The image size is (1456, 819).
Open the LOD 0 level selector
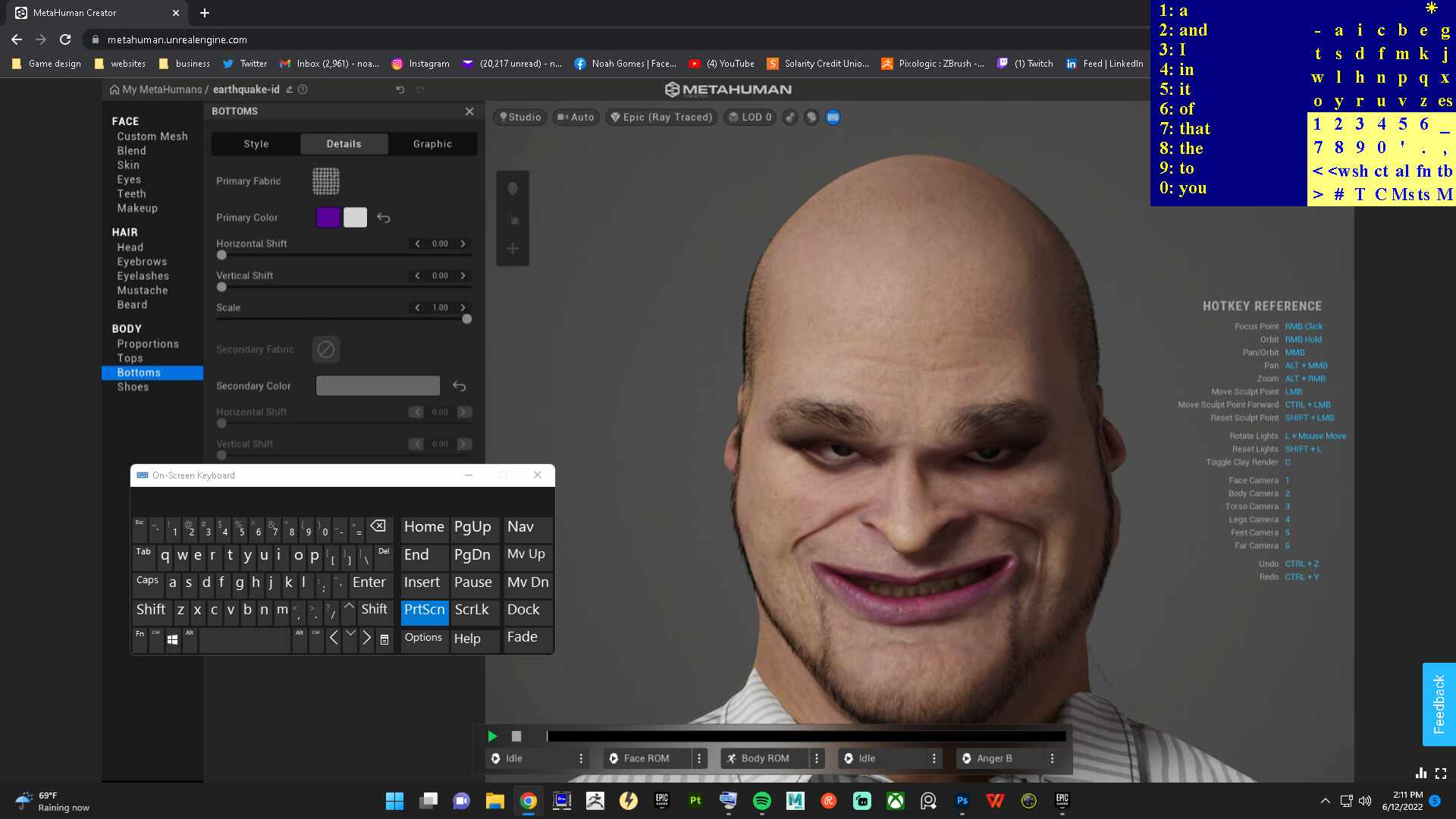pos(750,118)
